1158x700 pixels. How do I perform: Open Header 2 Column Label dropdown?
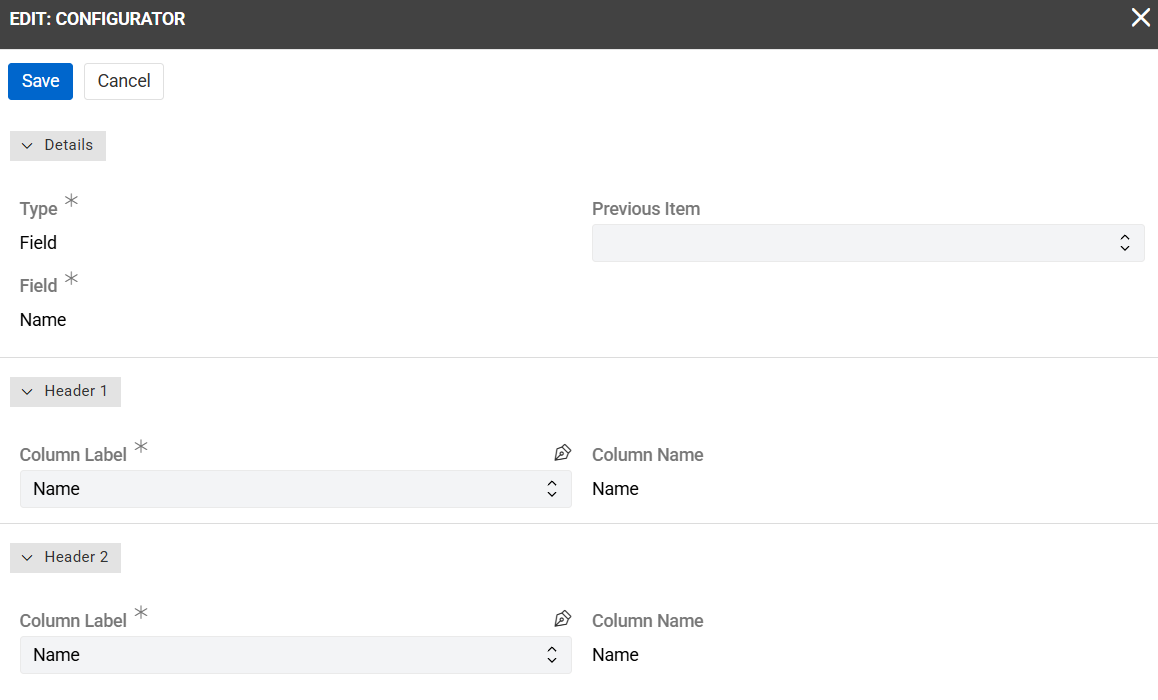tap(295, 655)
